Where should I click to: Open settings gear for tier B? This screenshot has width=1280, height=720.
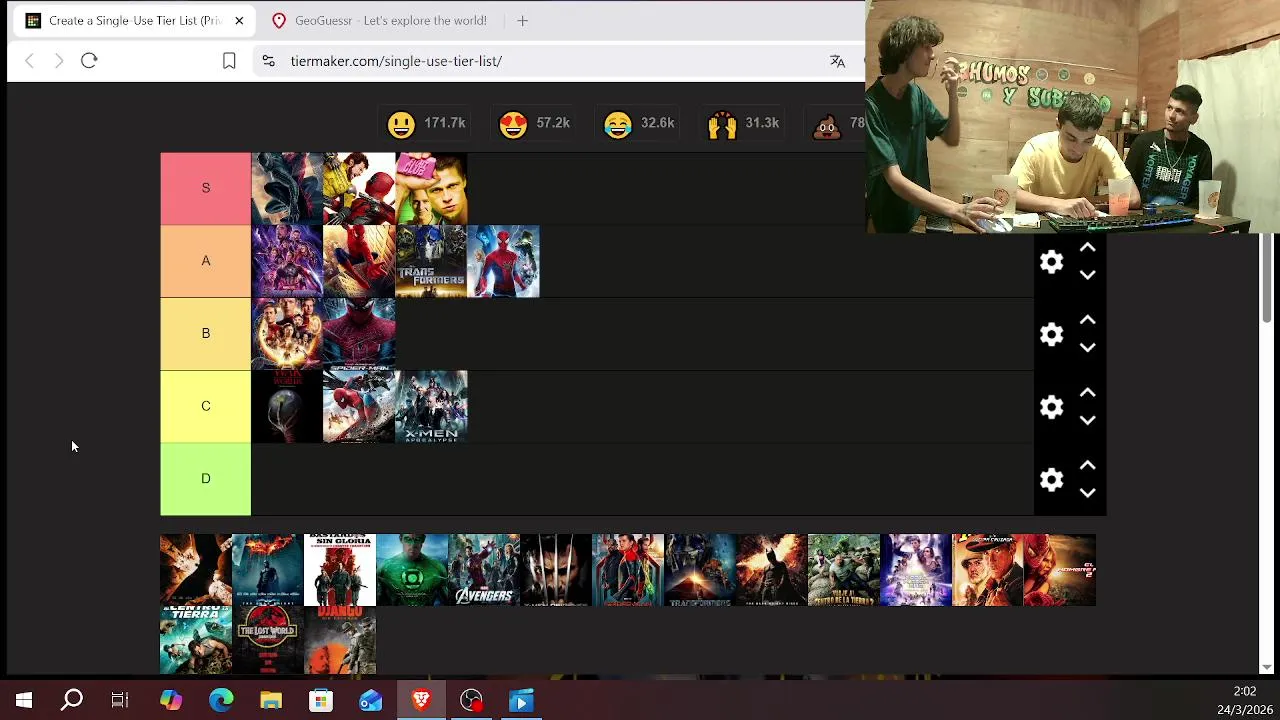point(1051,334)
